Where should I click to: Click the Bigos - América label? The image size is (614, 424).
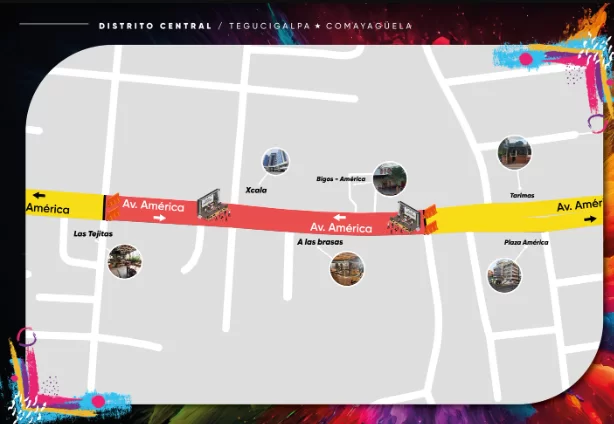click(341, 179)
